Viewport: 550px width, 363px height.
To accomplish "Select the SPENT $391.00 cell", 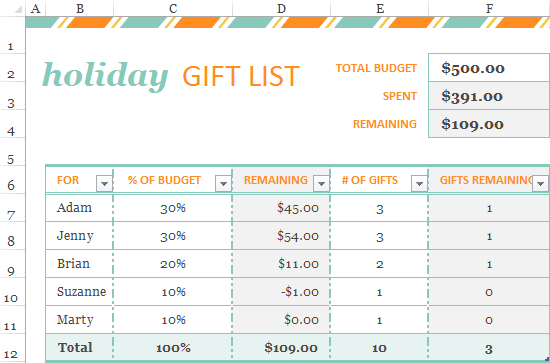I will click(489, 96).
